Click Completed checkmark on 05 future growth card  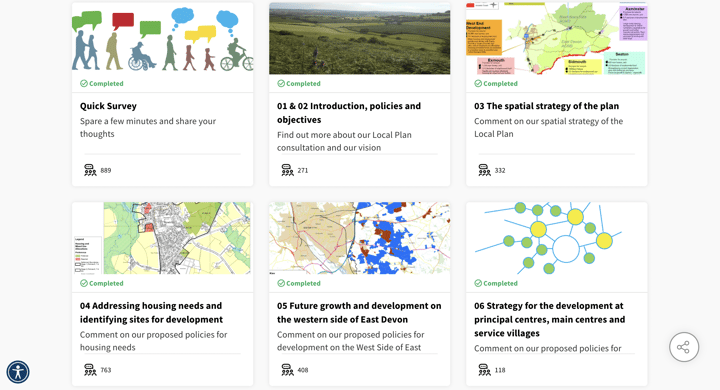pyautogui.click(x=281, y=283)
